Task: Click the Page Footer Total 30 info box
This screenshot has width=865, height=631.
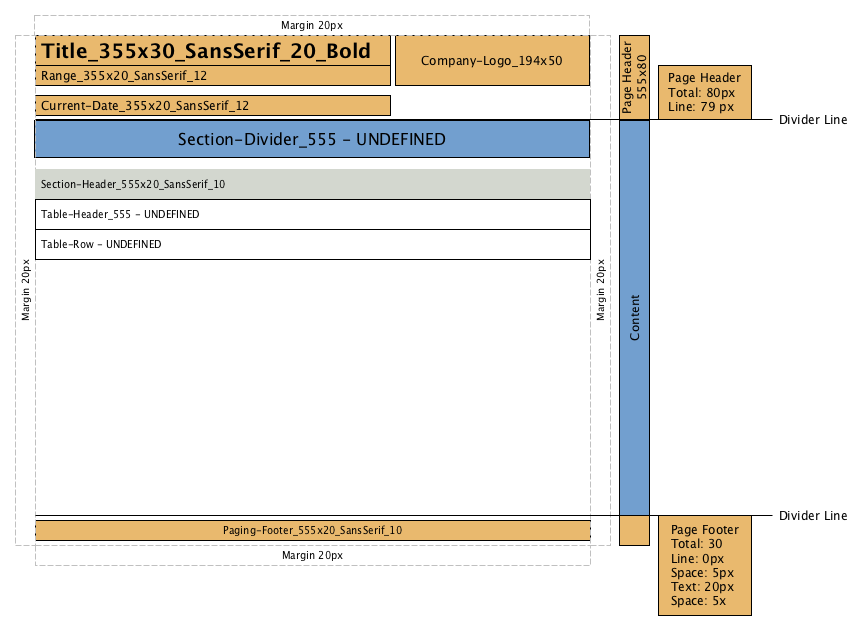Action: click(704, 566)
